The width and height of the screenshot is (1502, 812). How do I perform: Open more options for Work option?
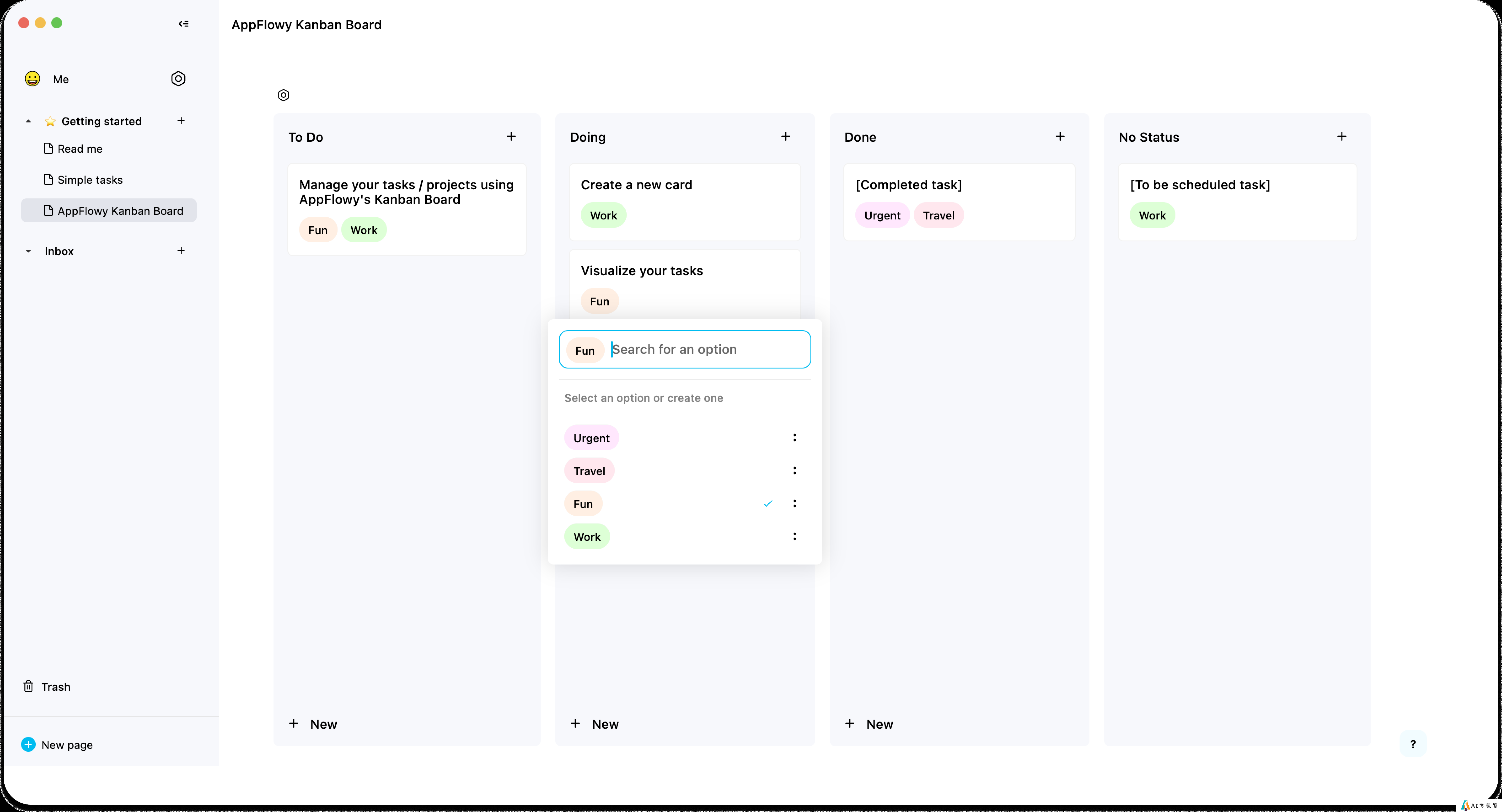(795, 536)
